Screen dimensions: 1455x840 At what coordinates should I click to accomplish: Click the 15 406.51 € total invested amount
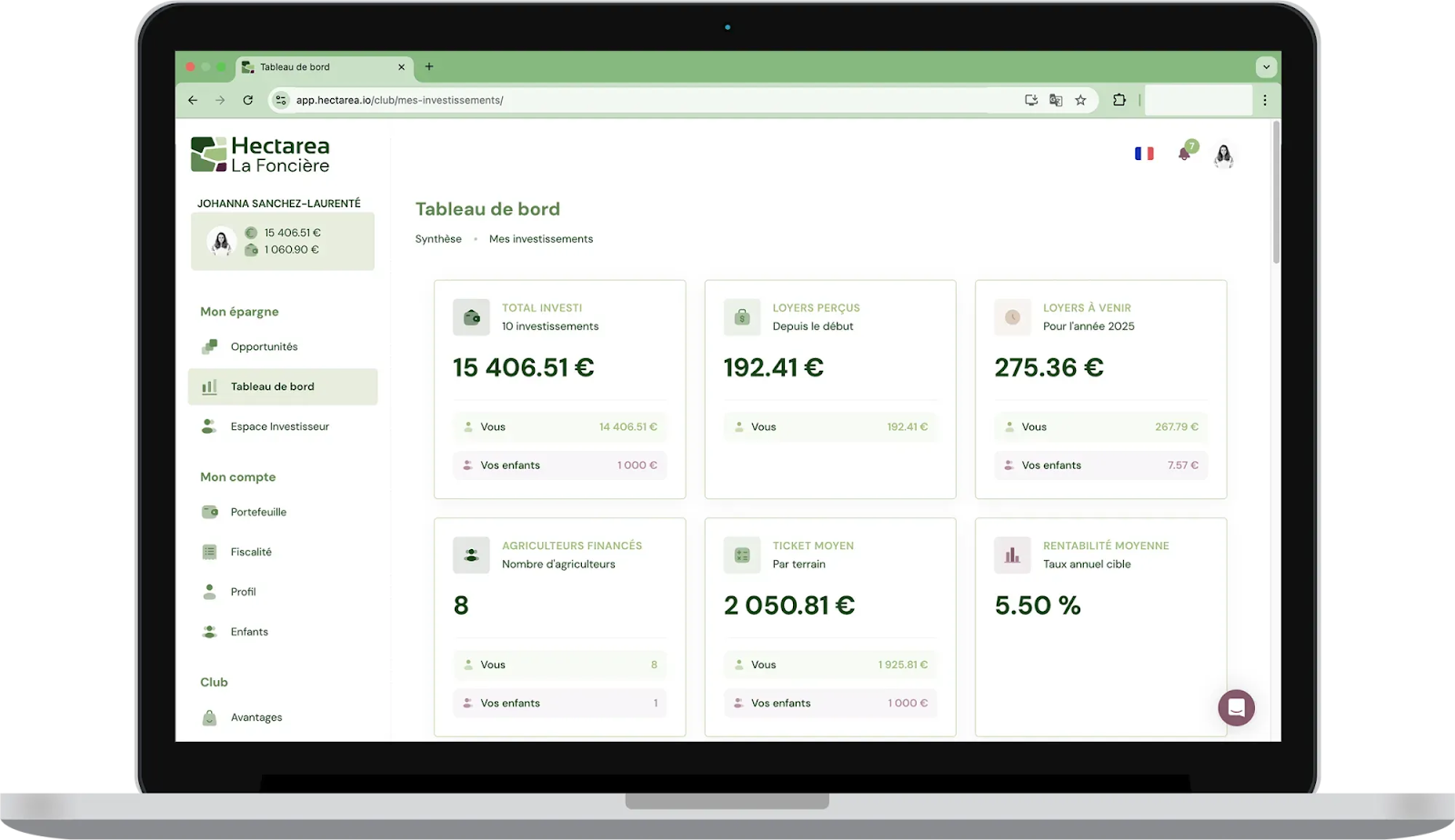(524, 367)
